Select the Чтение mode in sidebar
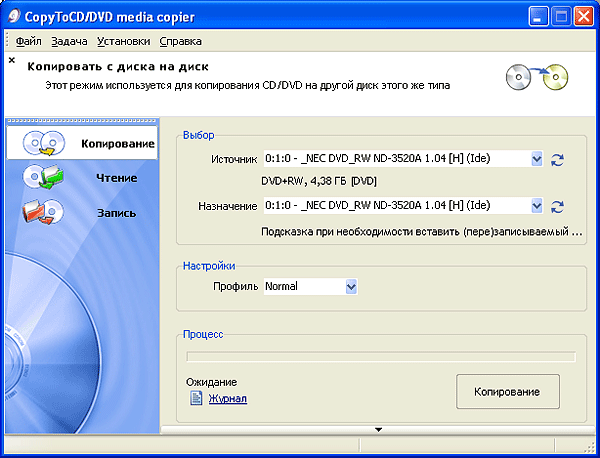Viewport: 600px width, 458px height. point(82,178)
